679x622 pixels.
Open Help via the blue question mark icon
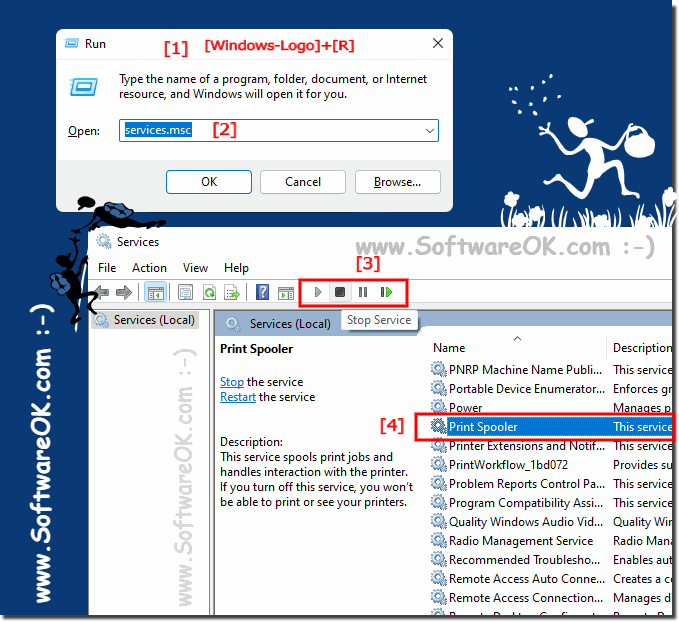coord(262,292)
